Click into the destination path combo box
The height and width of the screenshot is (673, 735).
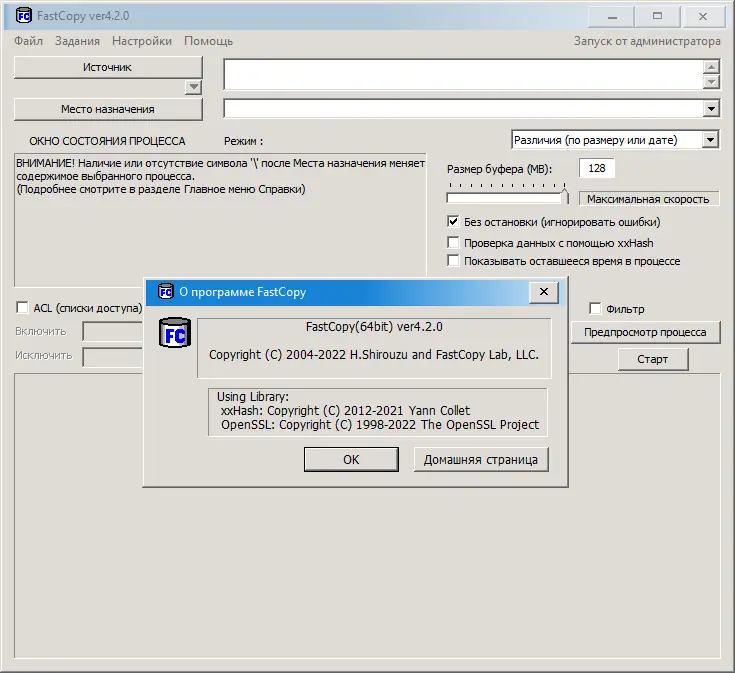(x=464, y=109)
